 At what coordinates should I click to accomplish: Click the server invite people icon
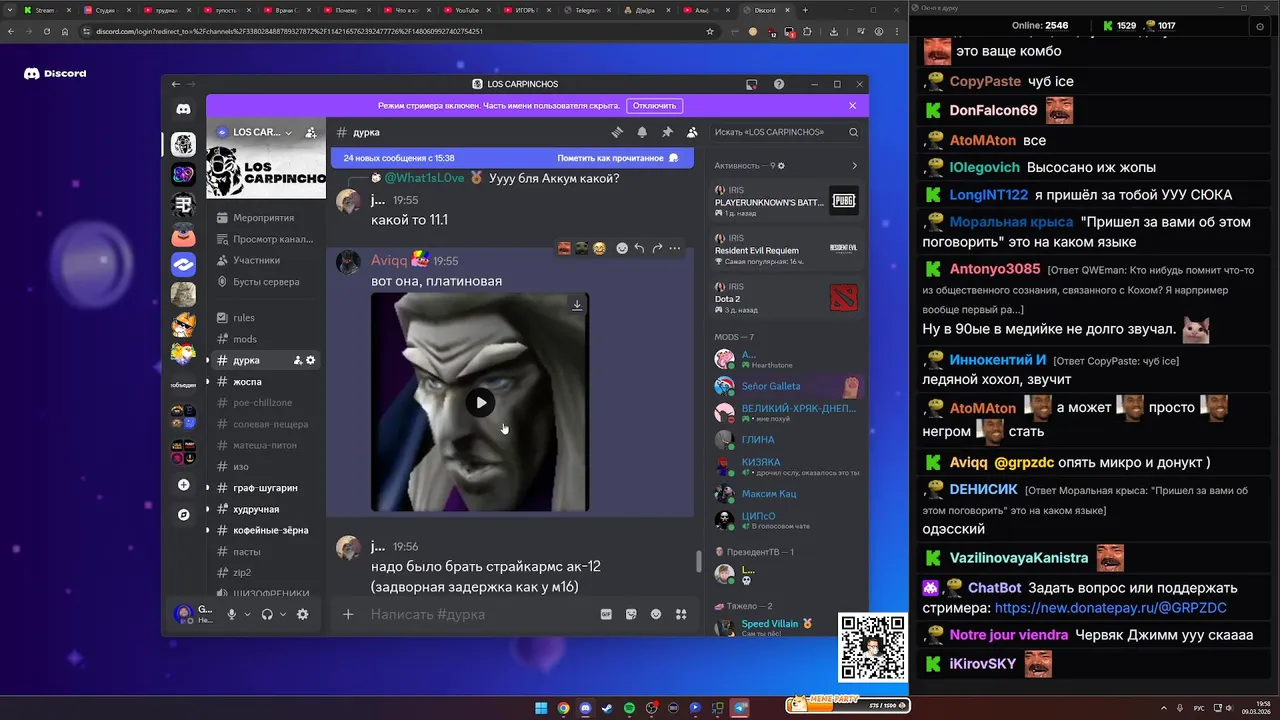click(311, 132)
